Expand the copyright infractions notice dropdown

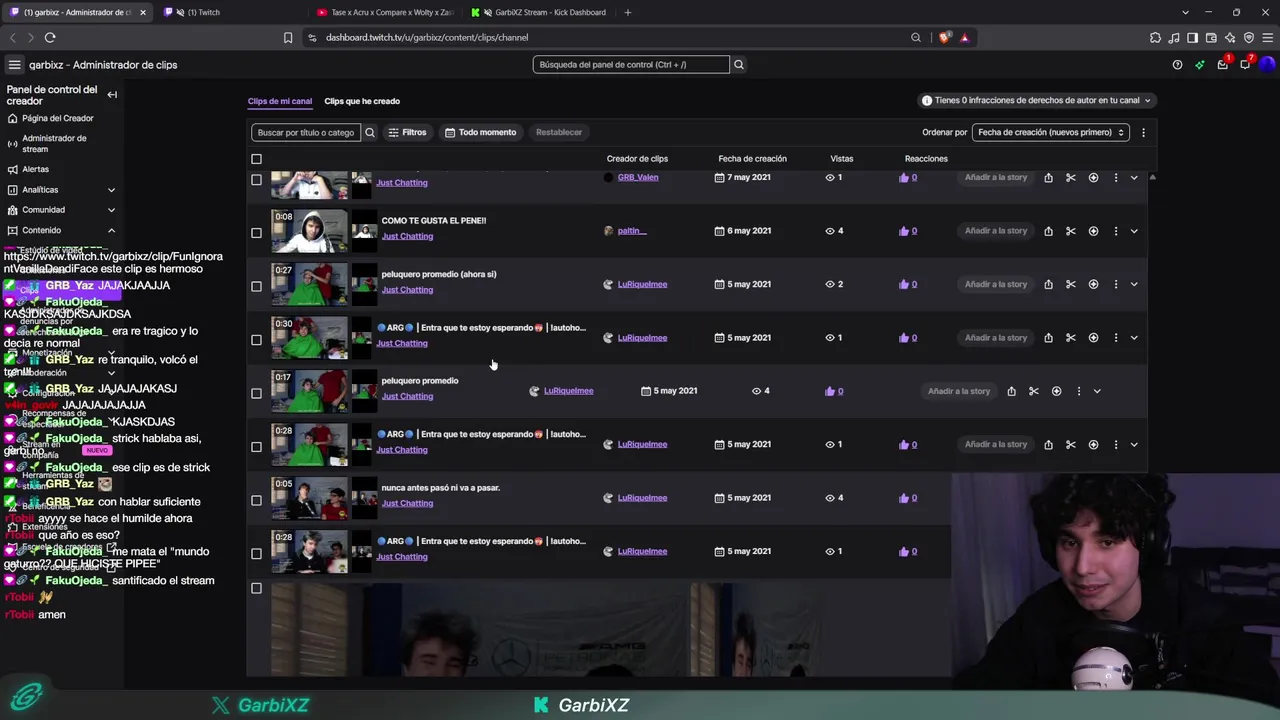tap(1037, 100)
